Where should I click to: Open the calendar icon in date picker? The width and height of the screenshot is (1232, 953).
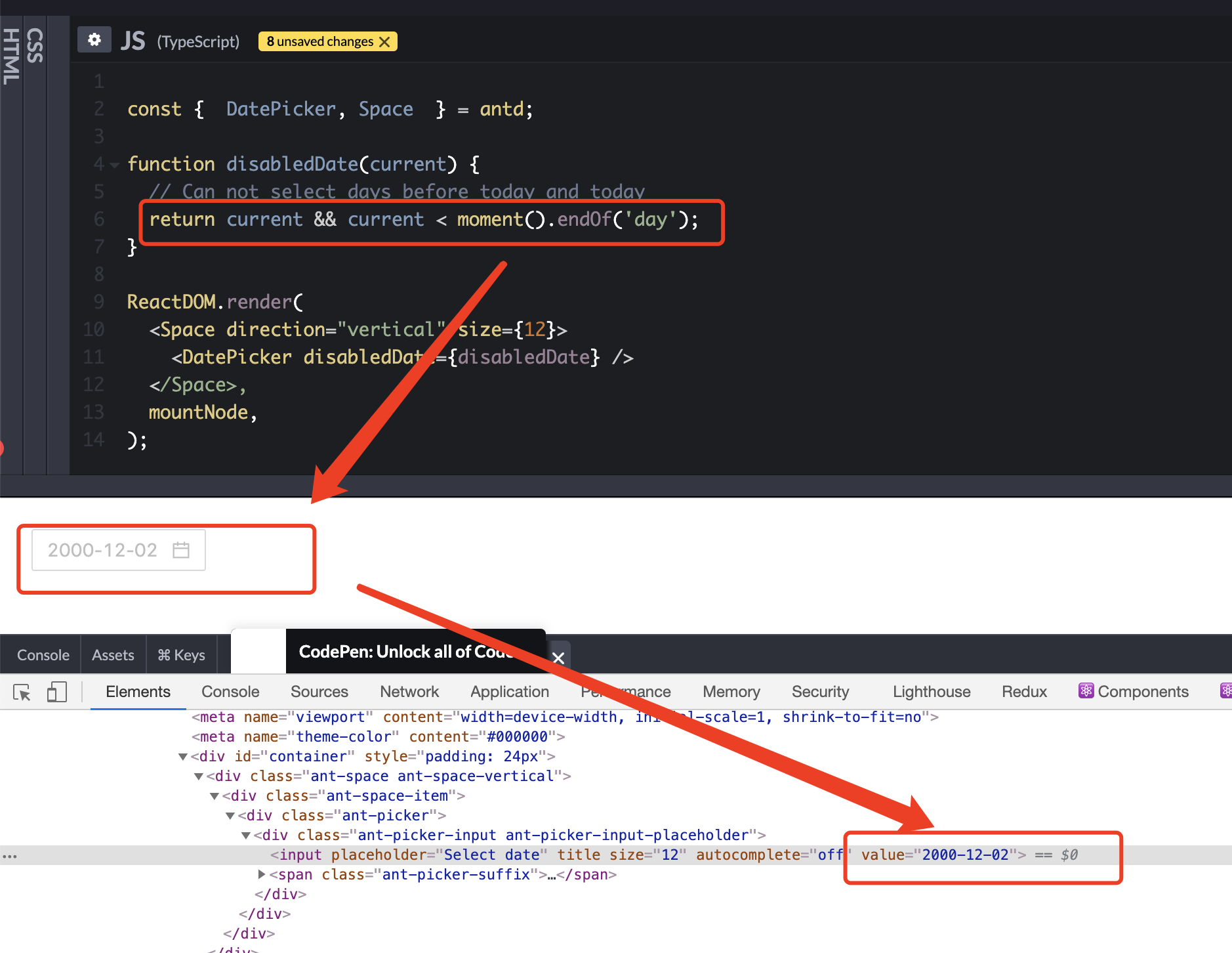pos(181,550)
